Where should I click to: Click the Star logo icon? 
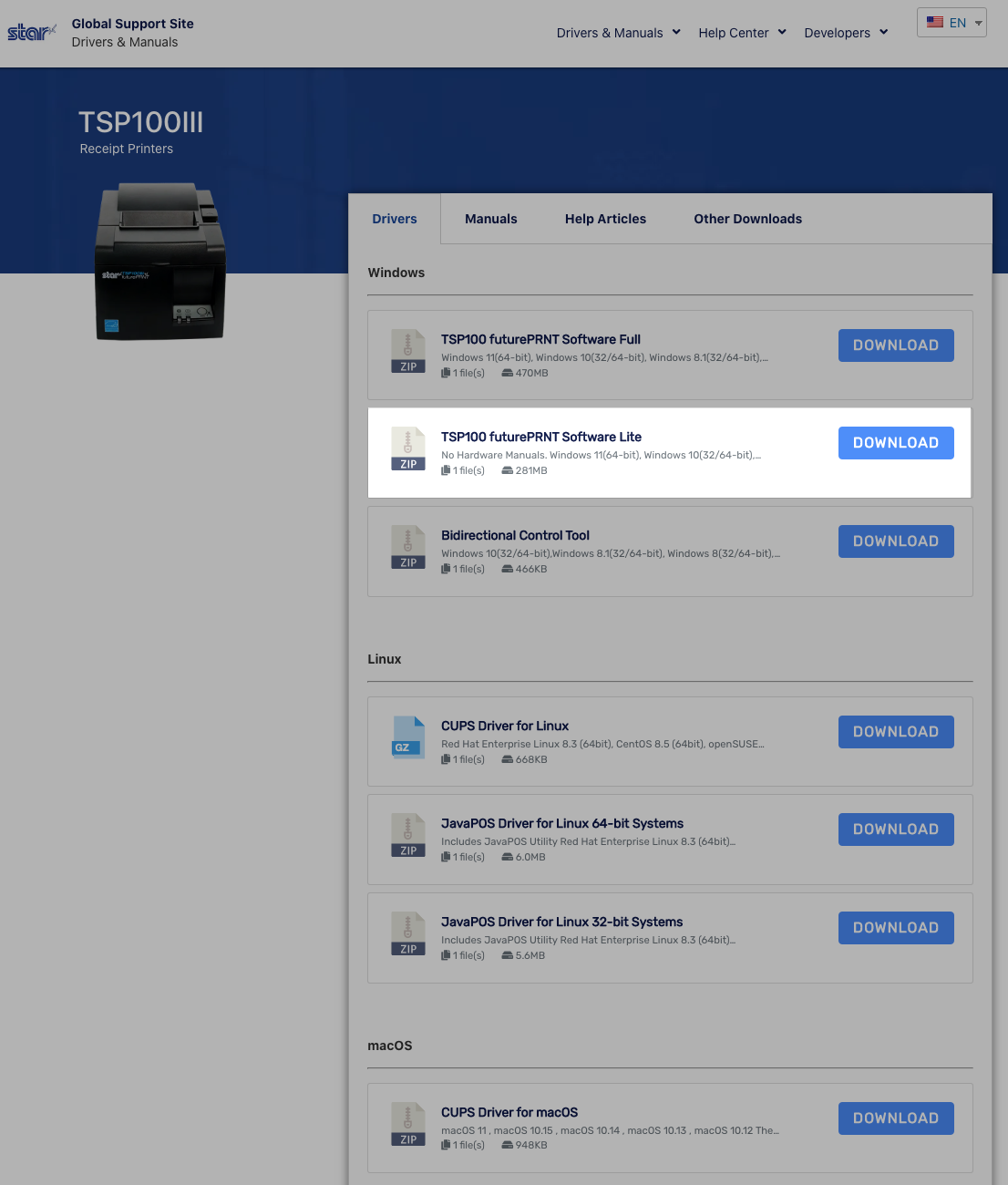click(x=30, y=32)
